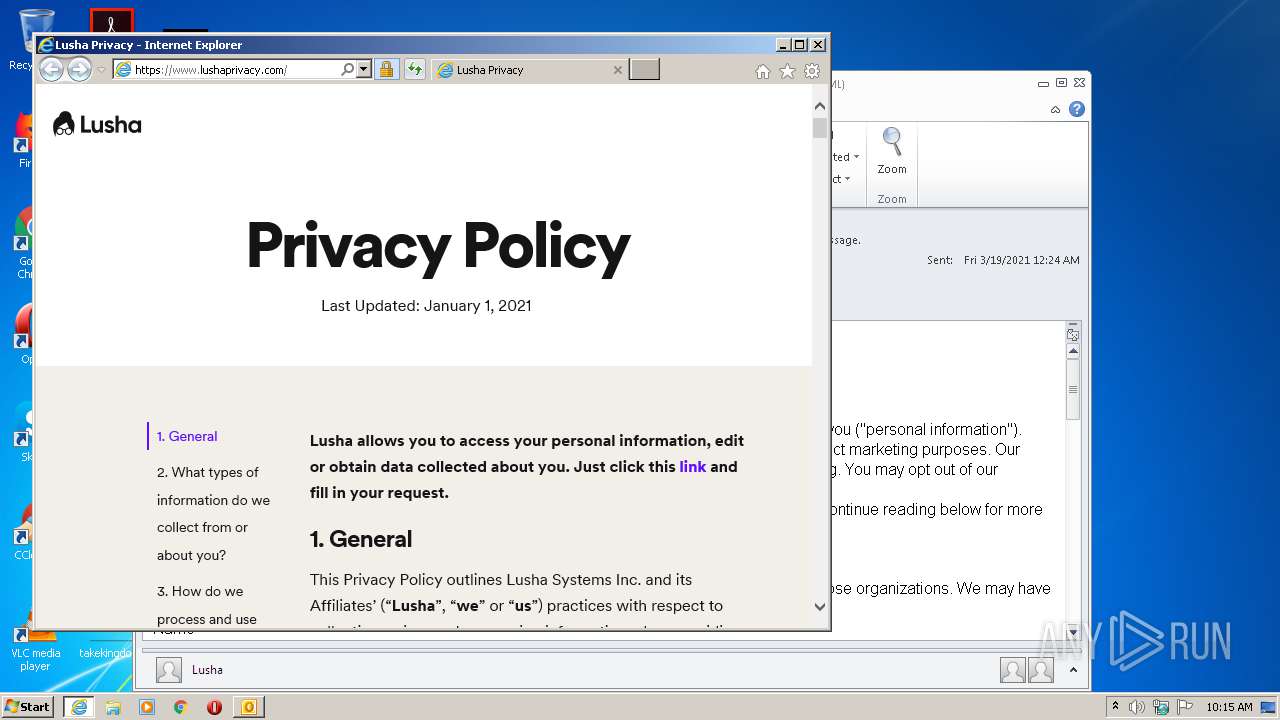This screenshot has width=1280, height=720.
Task: Click the Privacy Policy heading
Action: (438, 246)
